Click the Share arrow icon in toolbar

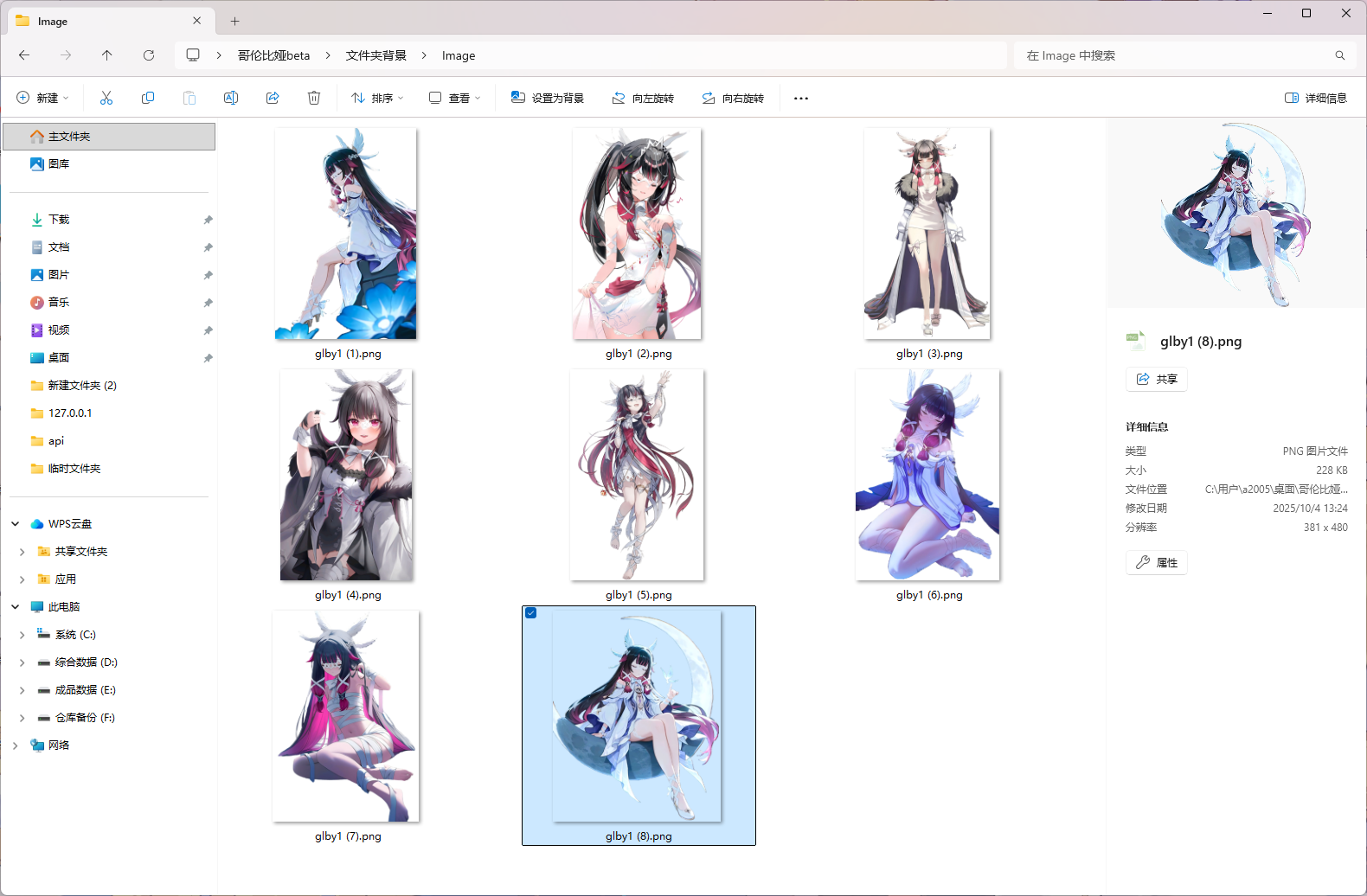tap(273, 98)
